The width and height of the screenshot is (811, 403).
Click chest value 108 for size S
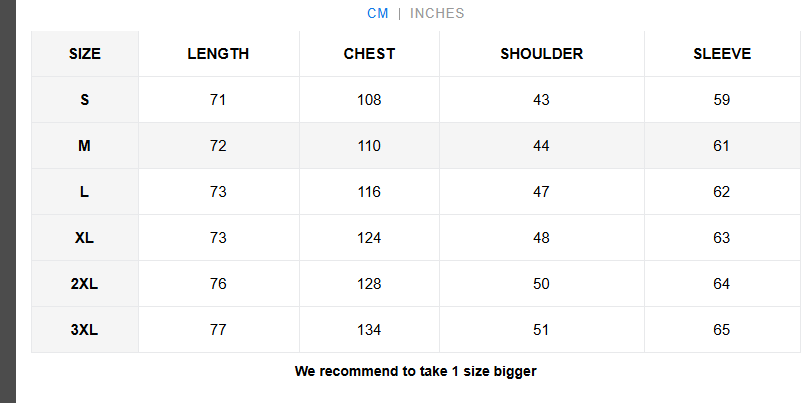(369, 100)
